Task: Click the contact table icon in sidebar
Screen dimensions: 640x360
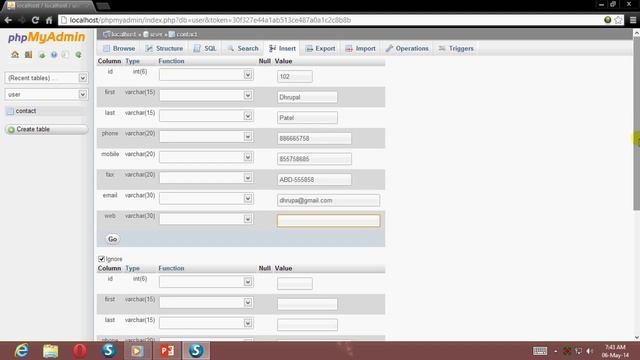Action: [x=10, y=111]
